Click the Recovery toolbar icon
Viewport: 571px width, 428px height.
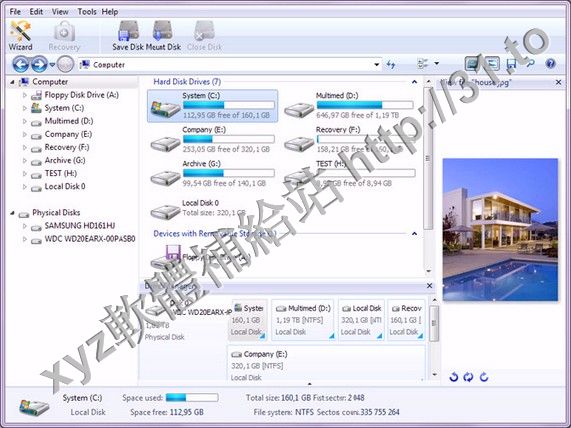pos(64,36)
